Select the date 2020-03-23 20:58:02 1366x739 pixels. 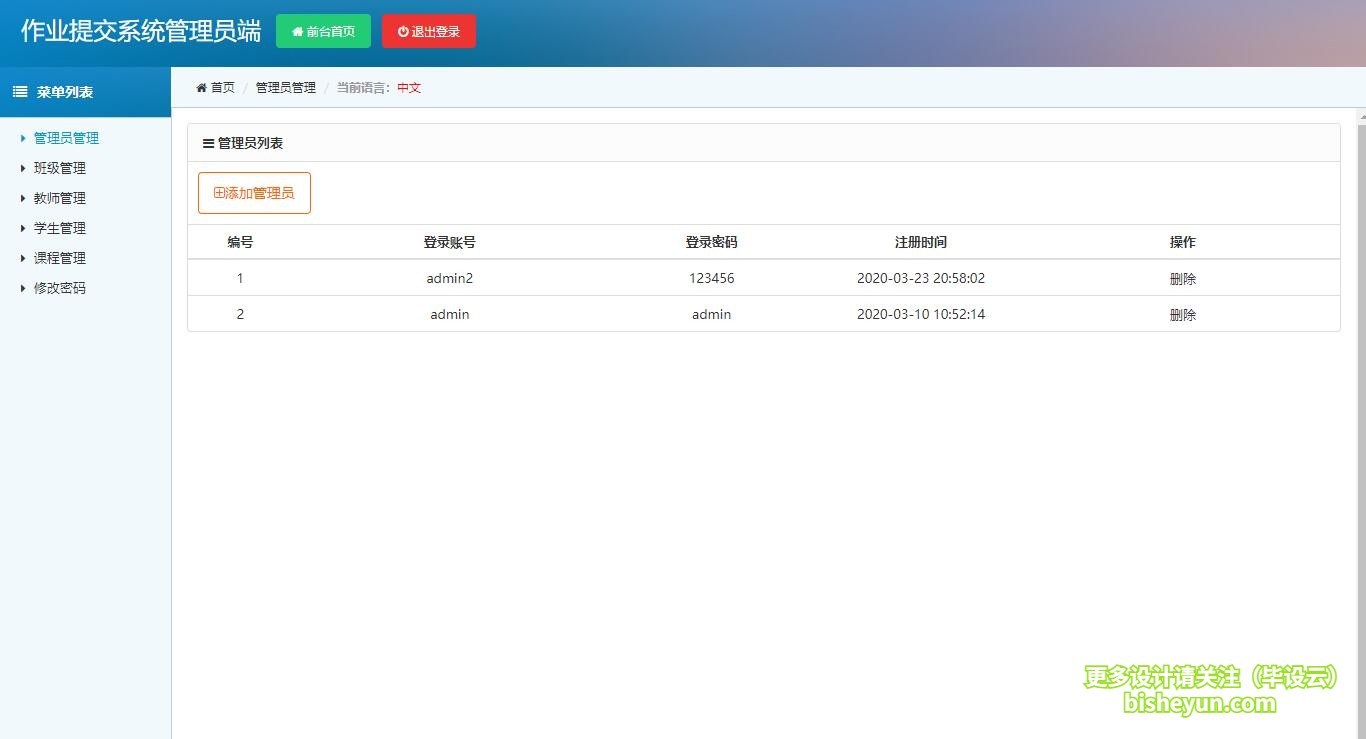921,278
